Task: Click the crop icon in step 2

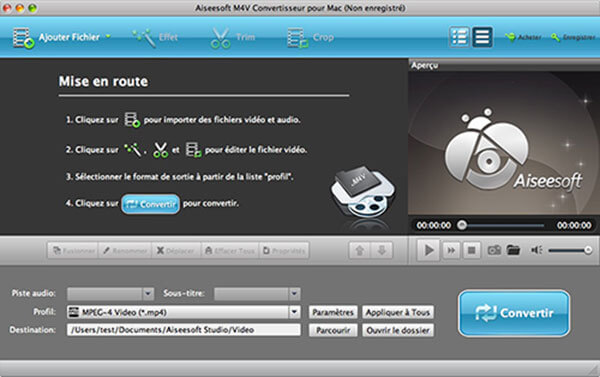Action: [194, 150]
